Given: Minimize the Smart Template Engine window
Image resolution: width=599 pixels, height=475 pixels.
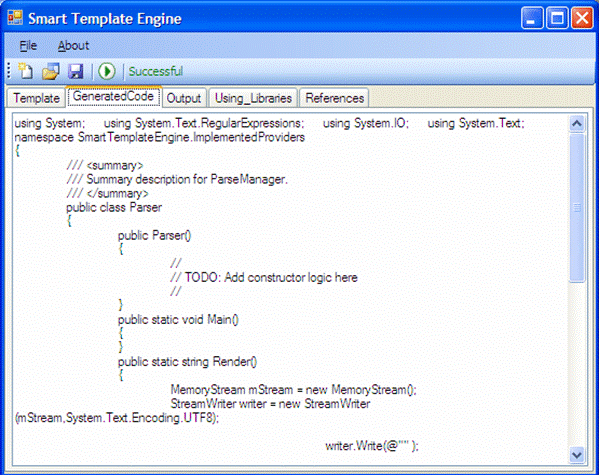Looking at the screenshot, I should point(532,18).
